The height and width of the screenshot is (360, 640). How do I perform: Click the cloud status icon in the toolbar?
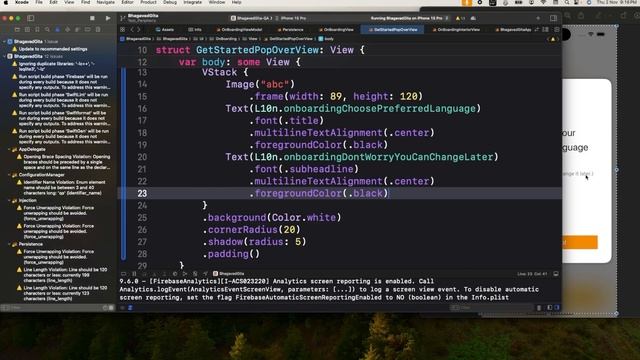473,18
